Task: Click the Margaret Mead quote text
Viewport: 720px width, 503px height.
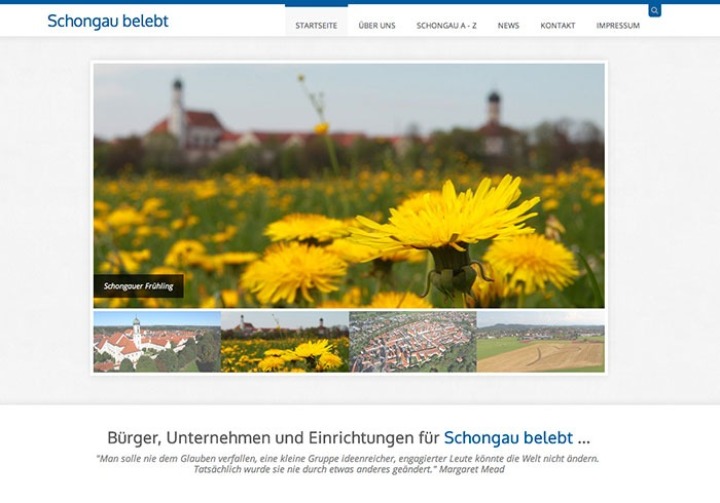Action: pos(348,463)
